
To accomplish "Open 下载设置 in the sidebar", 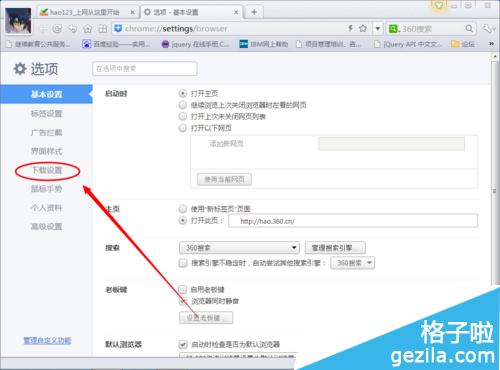I will coord(47,170).
